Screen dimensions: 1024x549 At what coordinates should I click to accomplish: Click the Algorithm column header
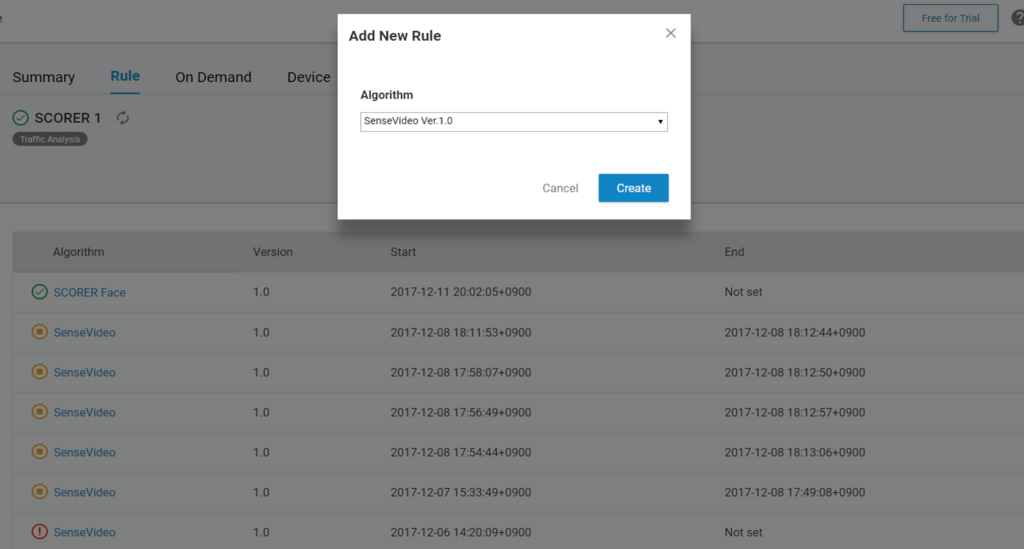click(x=78, y=252)
